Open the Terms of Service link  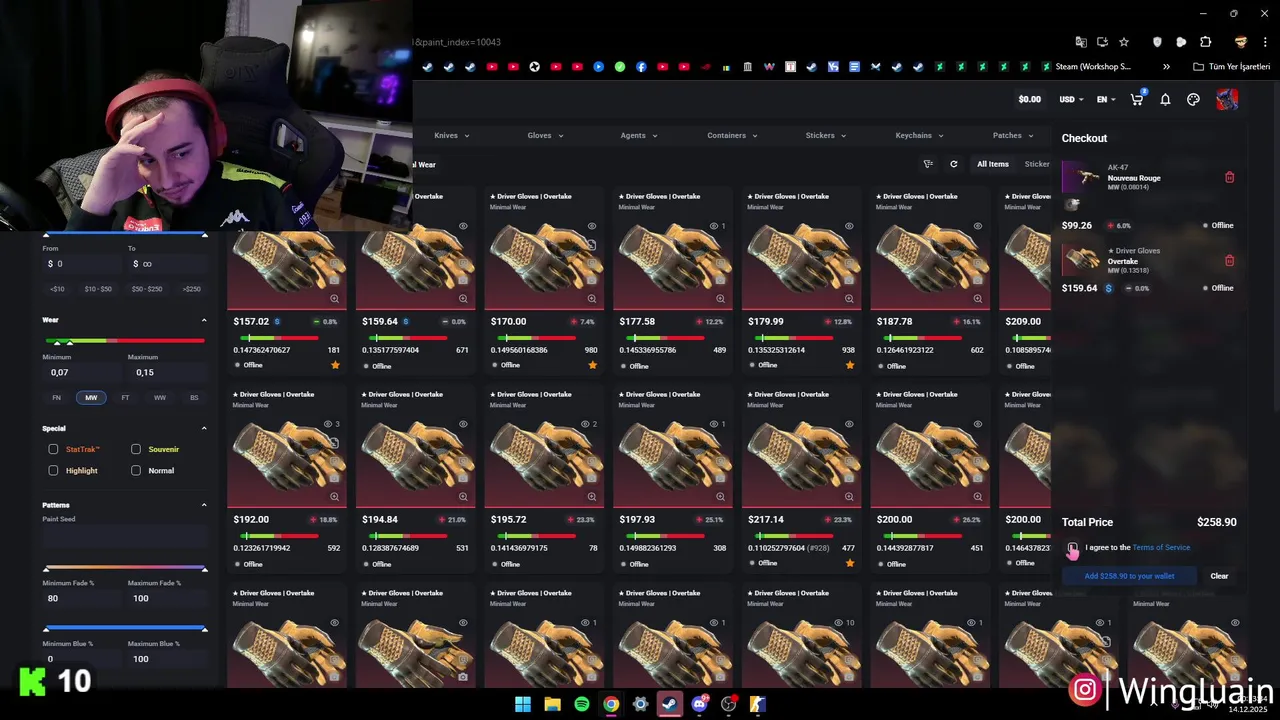1161,547
